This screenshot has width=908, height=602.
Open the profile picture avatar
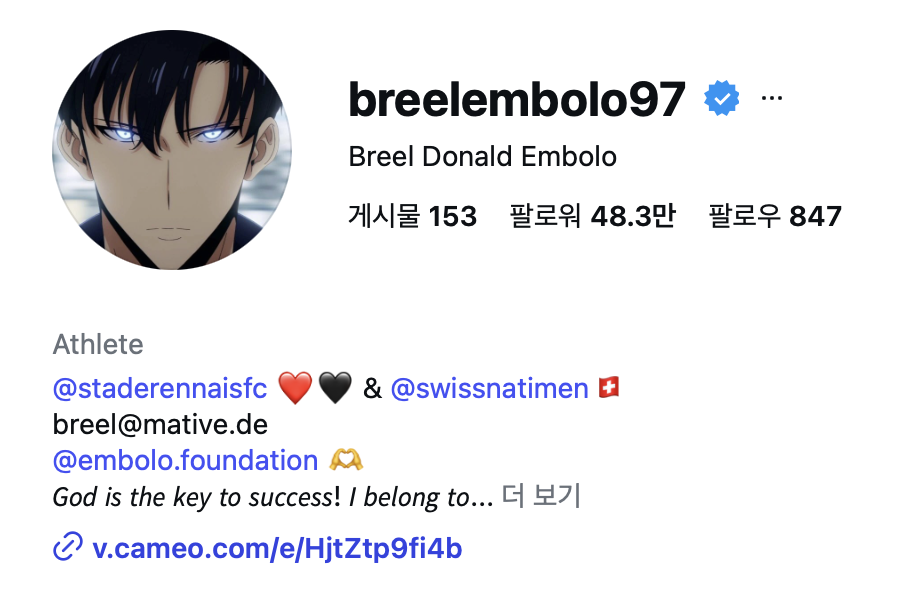pos(171,150)
